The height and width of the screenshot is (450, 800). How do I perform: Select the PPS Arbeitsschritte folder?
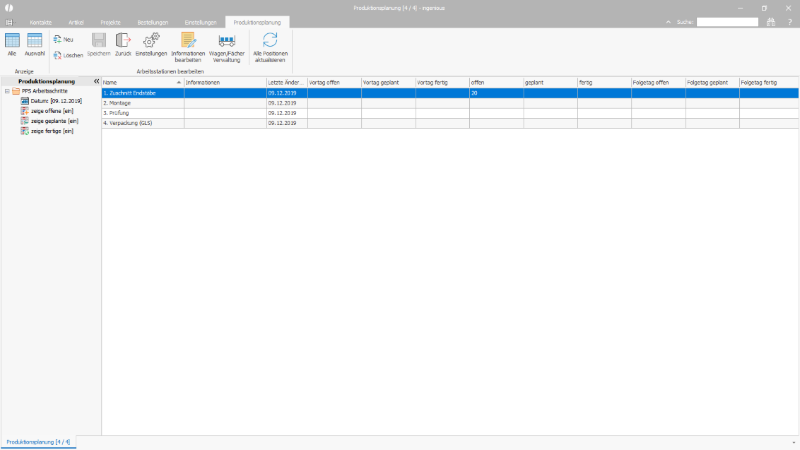[x=40, y=91]
